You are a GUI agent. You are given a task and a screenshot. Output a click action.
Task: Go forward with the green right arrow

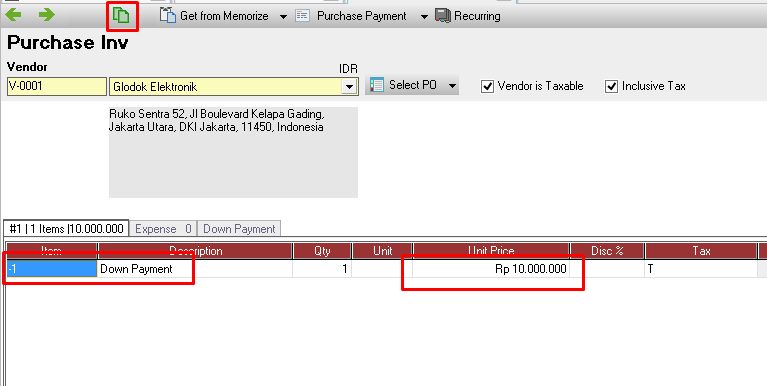pyautogui.click(x=46, y=15)
